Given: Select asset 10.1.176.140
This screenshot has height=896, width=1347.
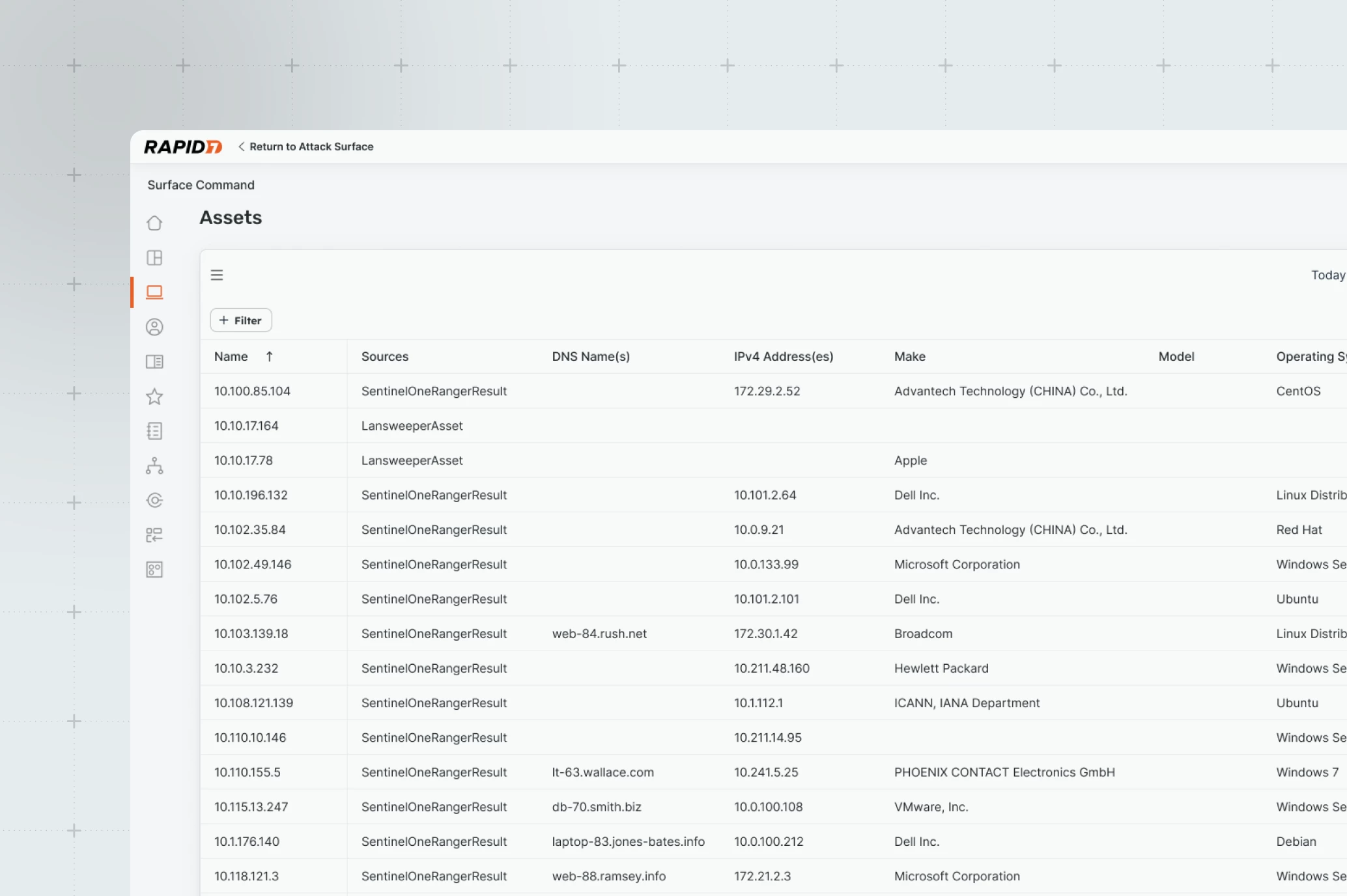Looking at the screenshot, I should coord(247,841).
